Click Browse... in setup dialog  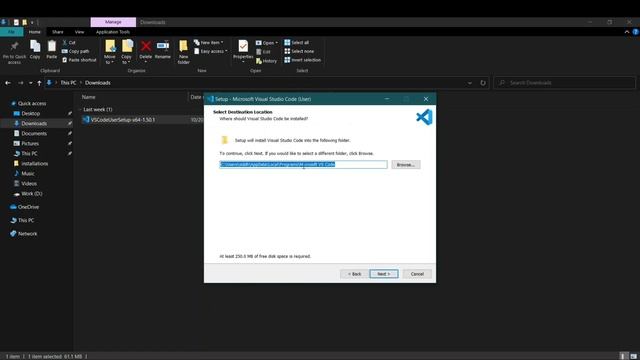[406, 165]
